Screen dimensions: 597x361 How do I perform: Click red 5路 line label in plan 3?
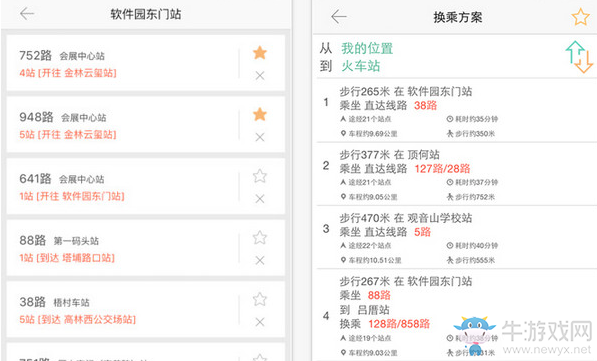[x=422, y=232]
